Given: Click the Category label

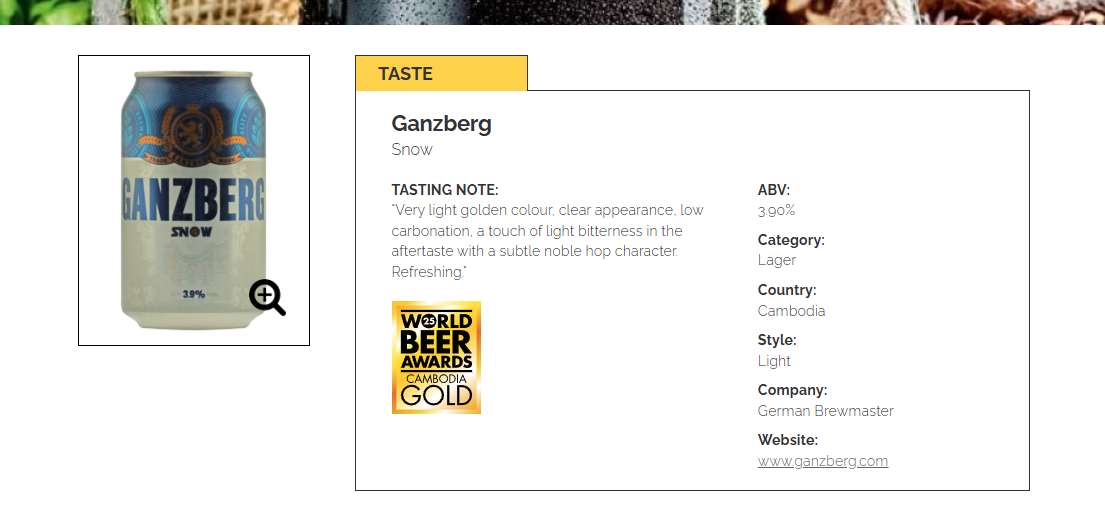Looking at the screenshot, I should pos(791,240).
